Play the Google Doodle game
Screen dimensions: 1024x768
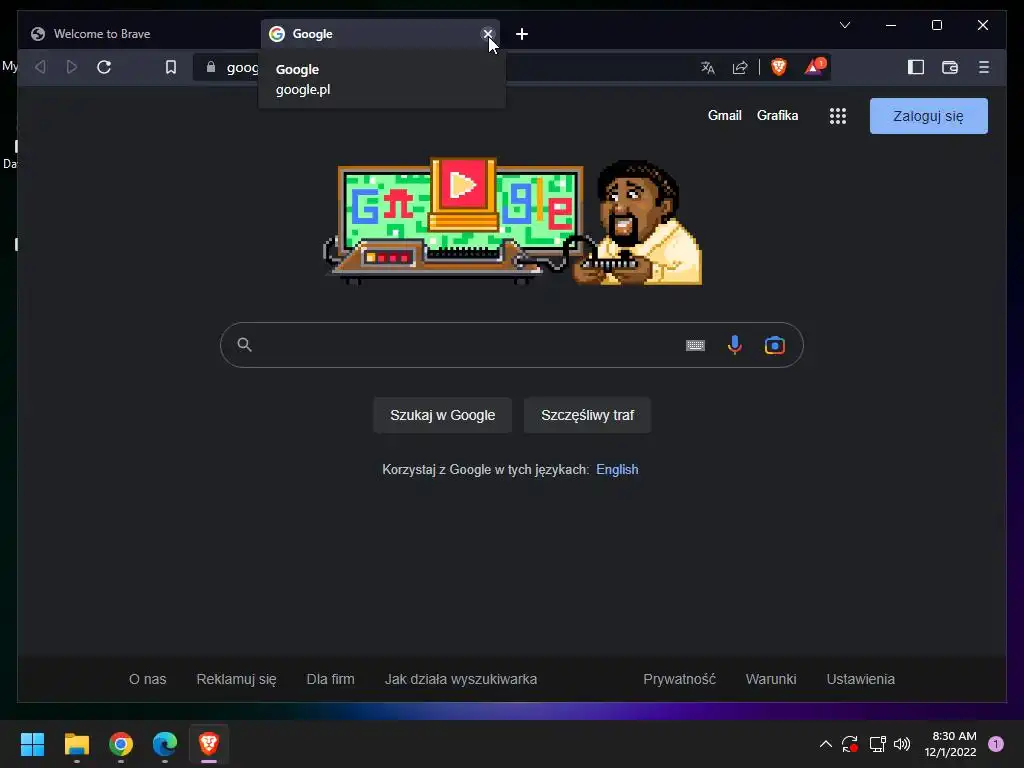click(x=462, y=185)
